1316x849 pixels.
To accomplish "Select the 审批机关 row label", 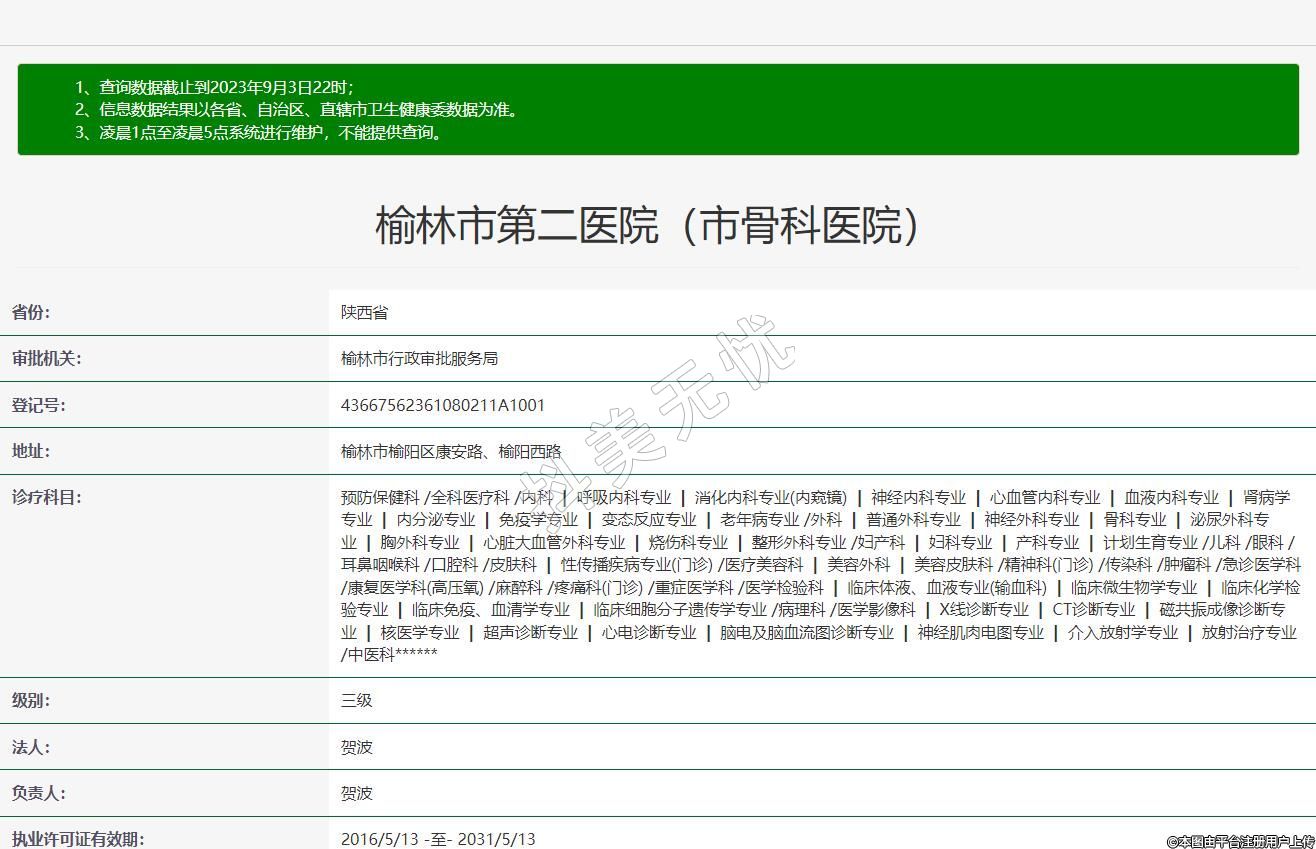I will pos(46,358).
